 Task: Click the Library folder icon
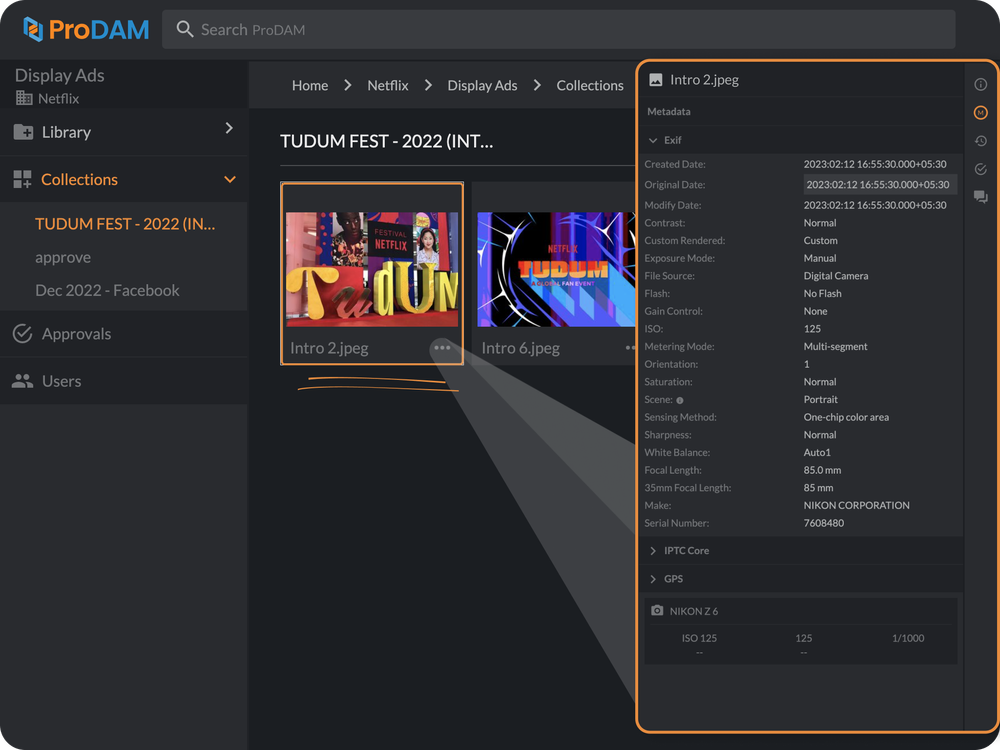pyautogui.click(x=24, y=132)
